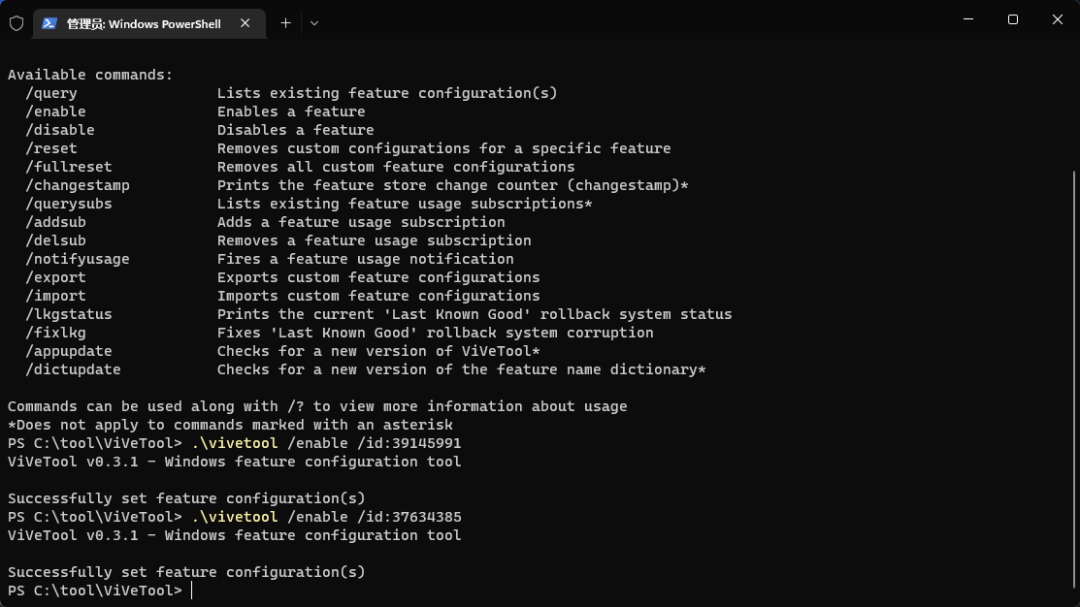Click the last "Successfully set feature configuration(s)" message
This screenshot has height=607, width=1080.
pos(186,572)
